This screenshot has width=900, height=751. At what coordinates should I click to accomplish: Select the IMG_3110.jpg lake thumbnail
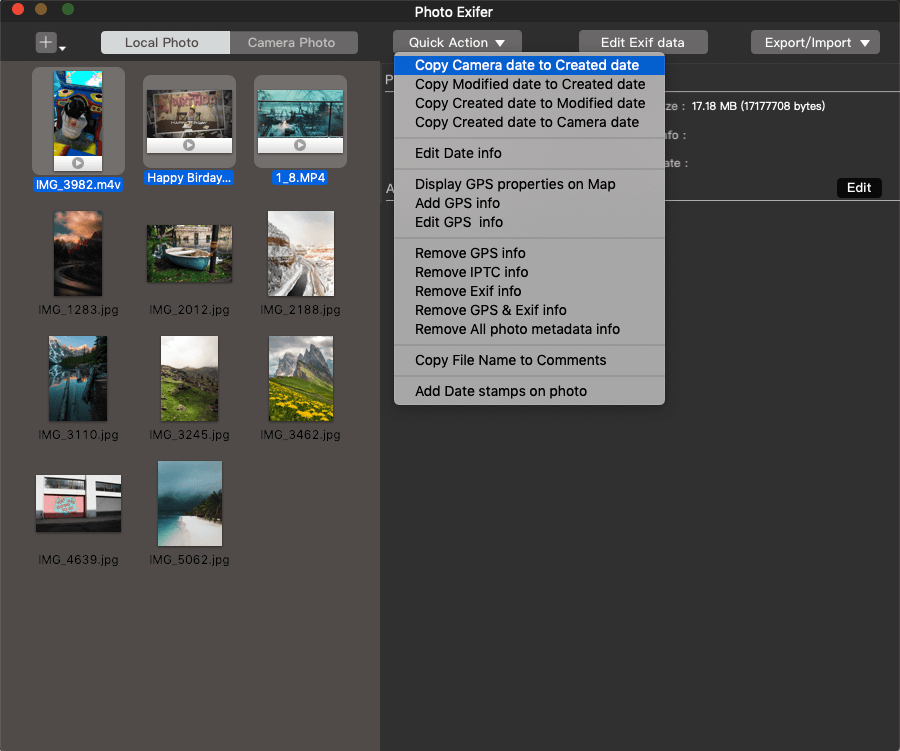click(x=78, y=378)
